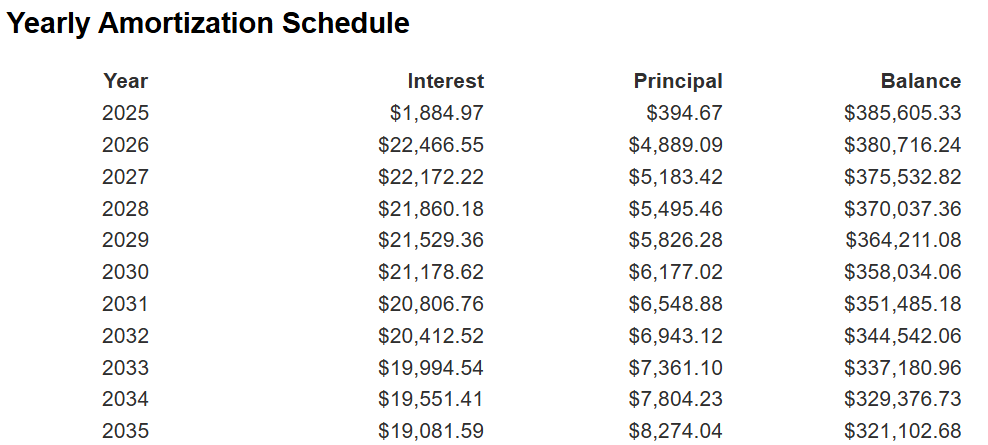Click the final balance $321,102.68

[902, 431]
